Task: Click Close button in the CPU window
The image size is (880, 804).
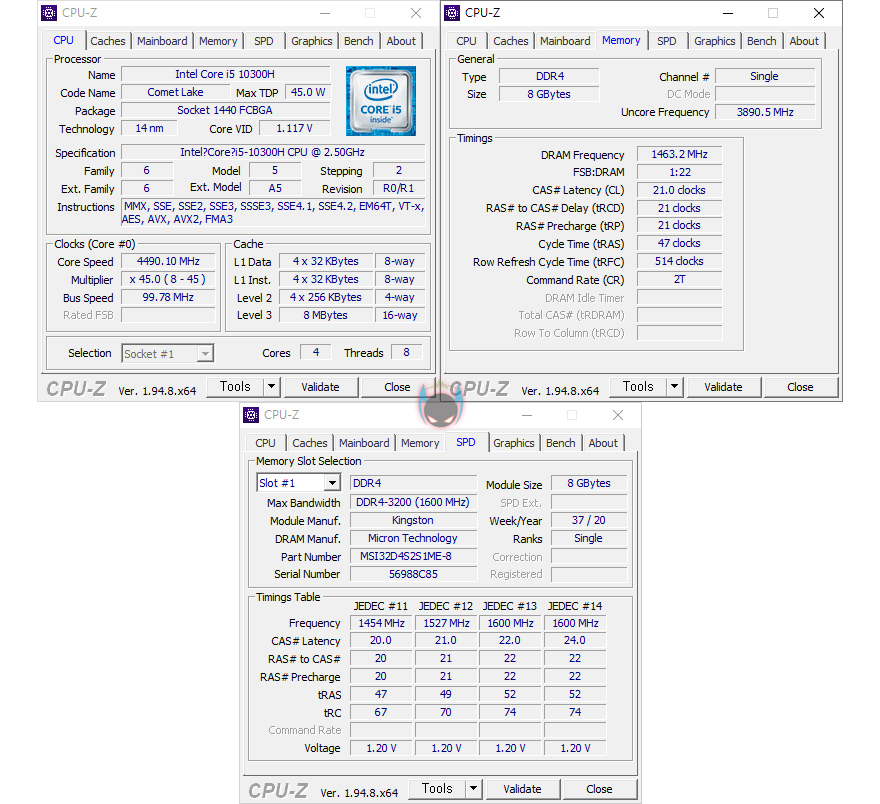Action: point(397,387)
